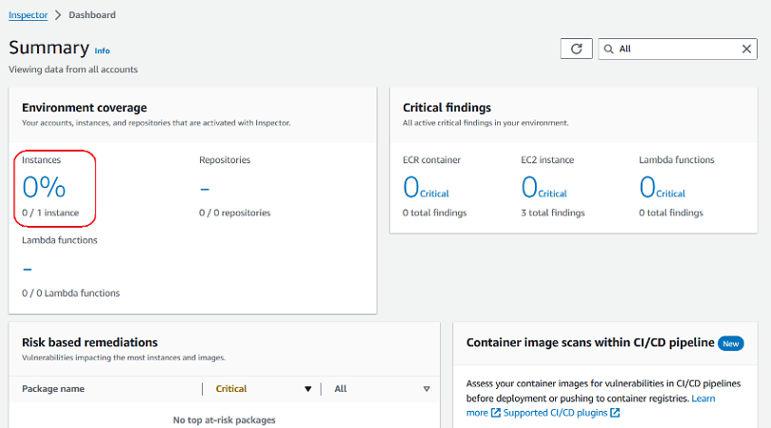771x428 pixels.
Task: Click the New badge on CI/CD pipeline
Action: coord(731,343)
